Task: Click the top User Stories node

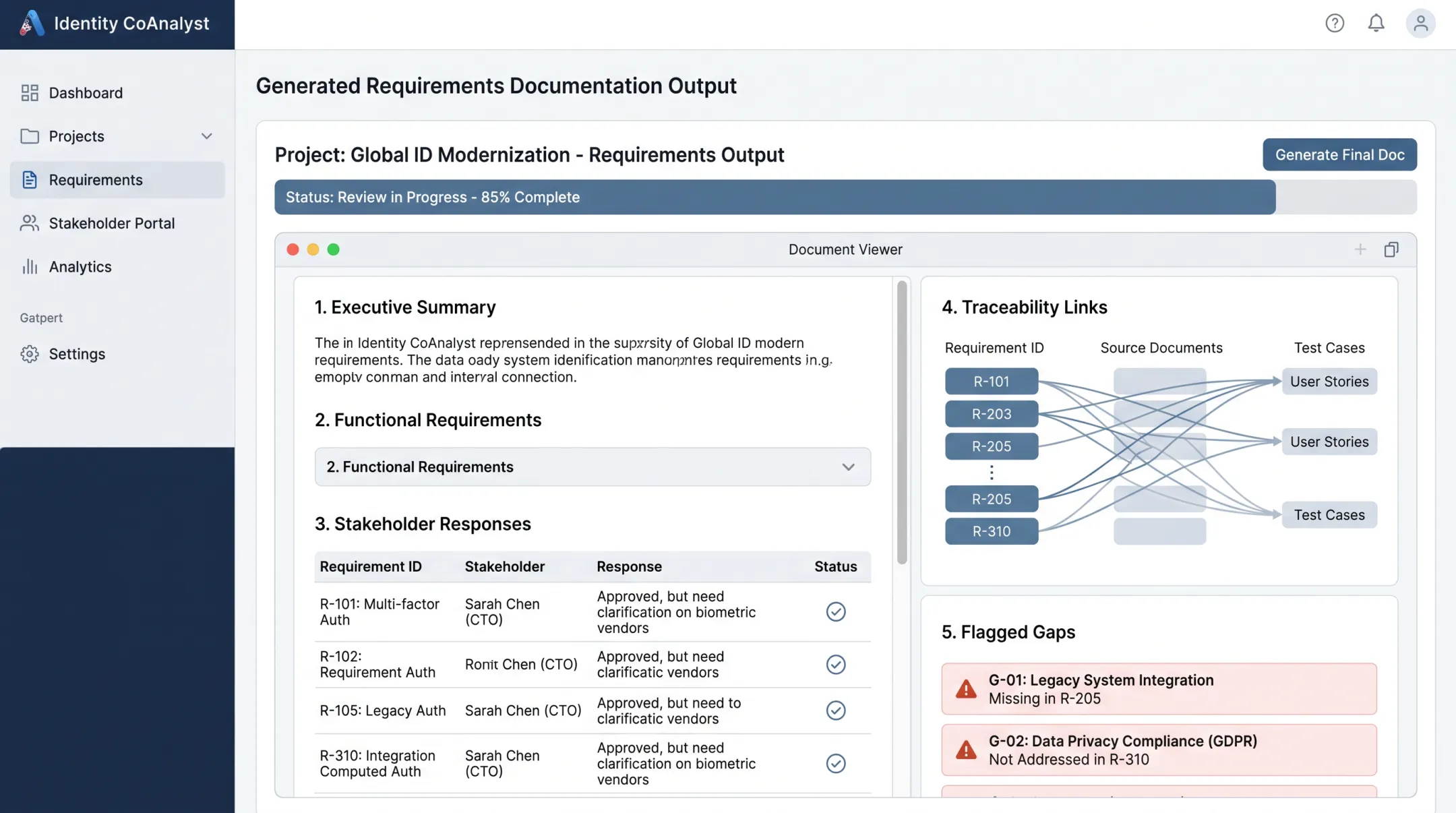Action: [1329, 382]
